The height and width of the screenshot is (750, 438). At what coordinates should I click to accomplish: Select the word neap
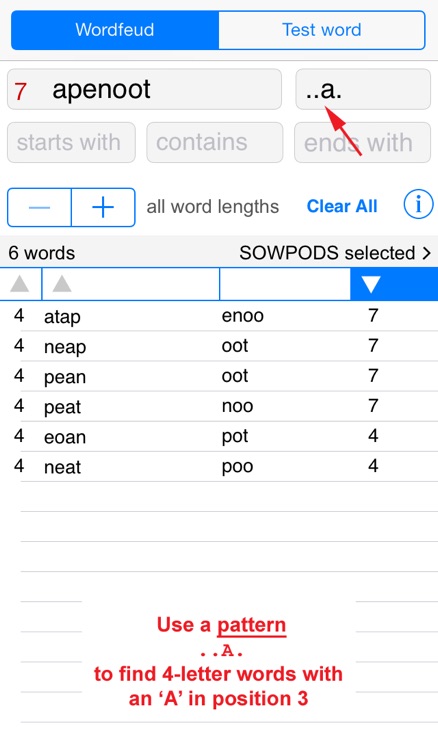point(65,347)
